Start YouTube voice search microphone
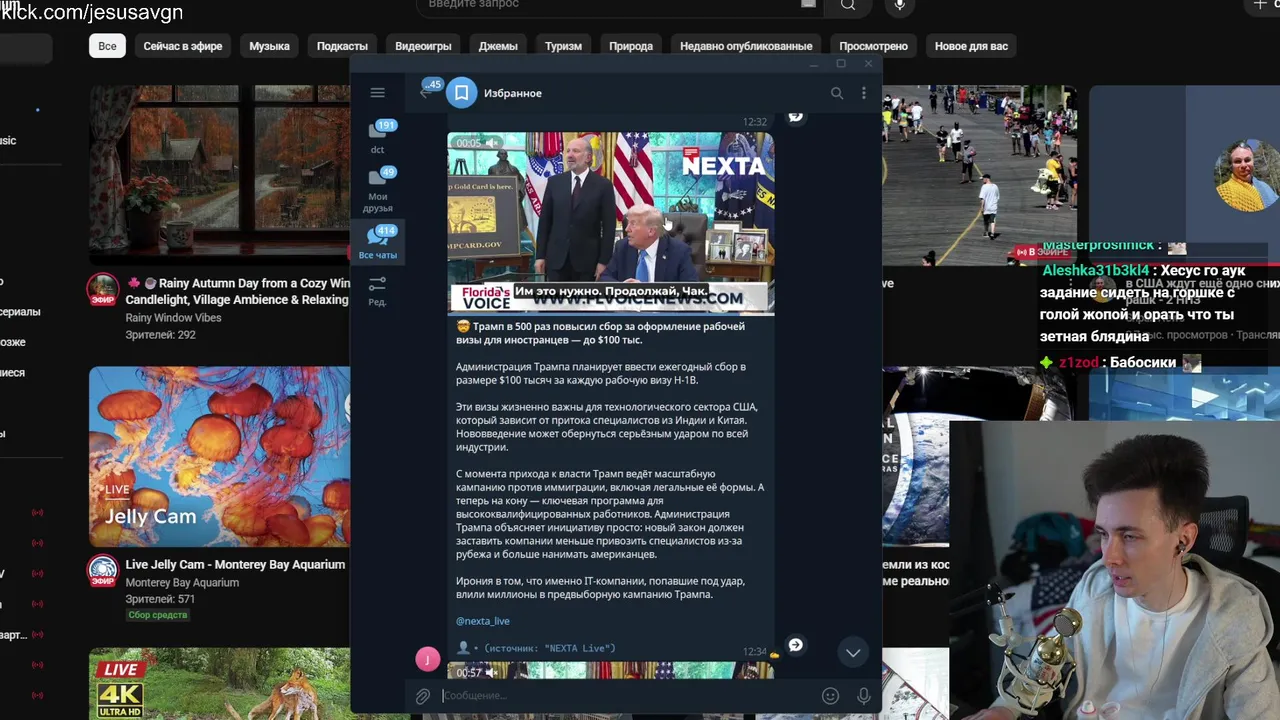Screen dimensions: 1280x720 coord(900,6)
